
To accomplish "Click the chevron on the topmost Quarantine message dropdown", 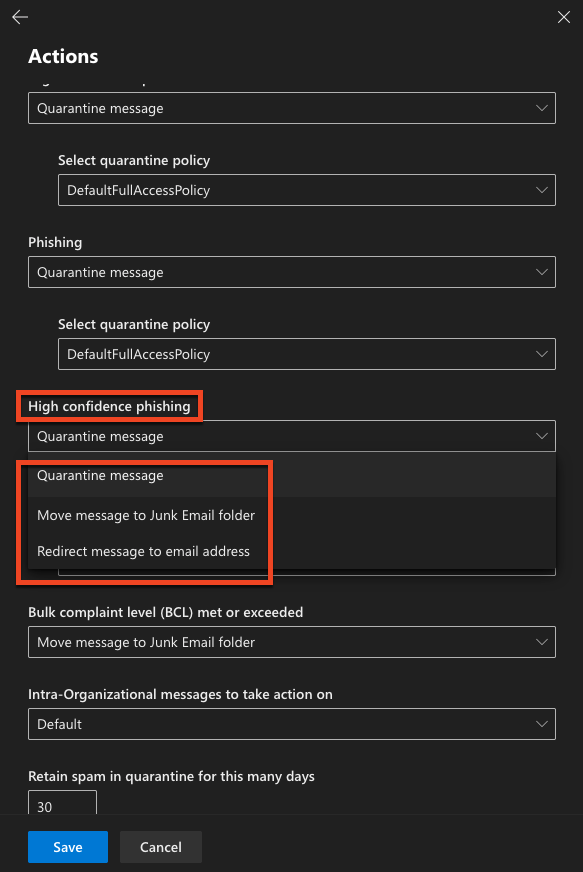I will tap(541, 108).
